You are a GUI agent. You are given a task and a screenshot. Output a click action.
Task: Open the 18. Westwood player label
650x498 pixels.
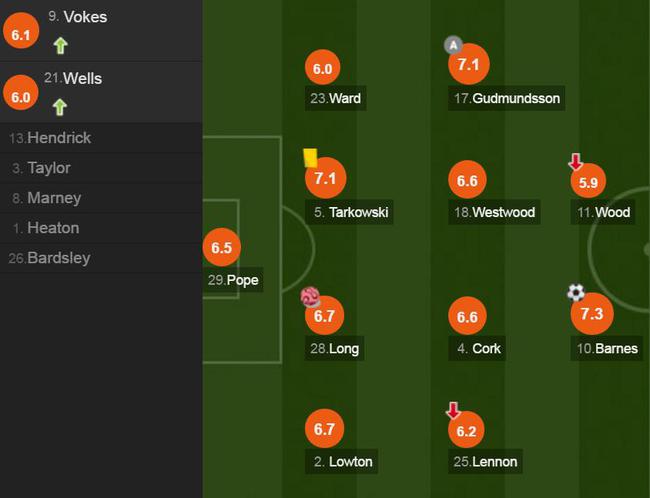coord(494,212)
